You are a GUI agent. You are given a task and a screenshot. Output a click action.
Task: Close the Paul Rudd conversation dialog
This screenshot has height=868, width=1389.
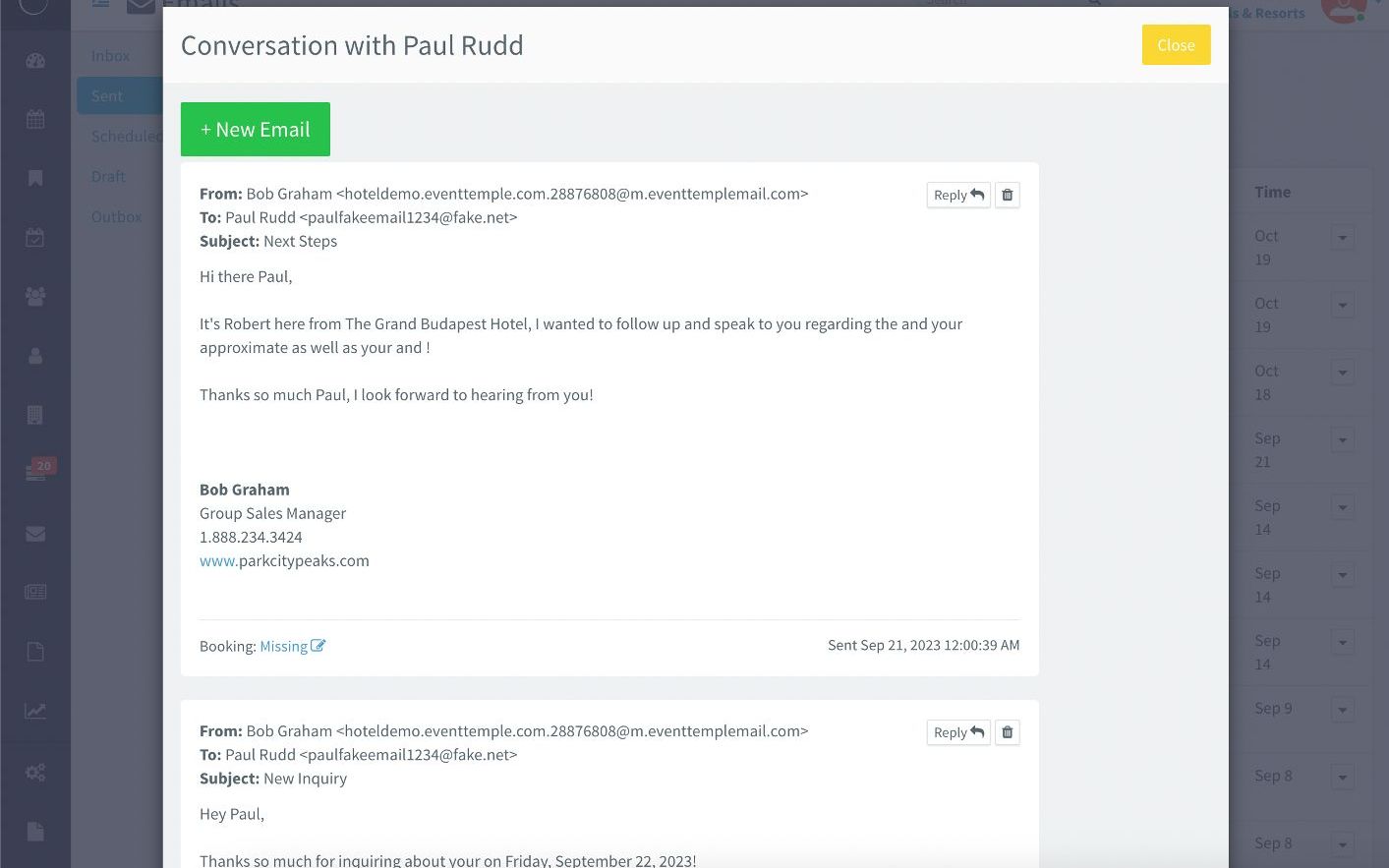(x=1176, y=45)
